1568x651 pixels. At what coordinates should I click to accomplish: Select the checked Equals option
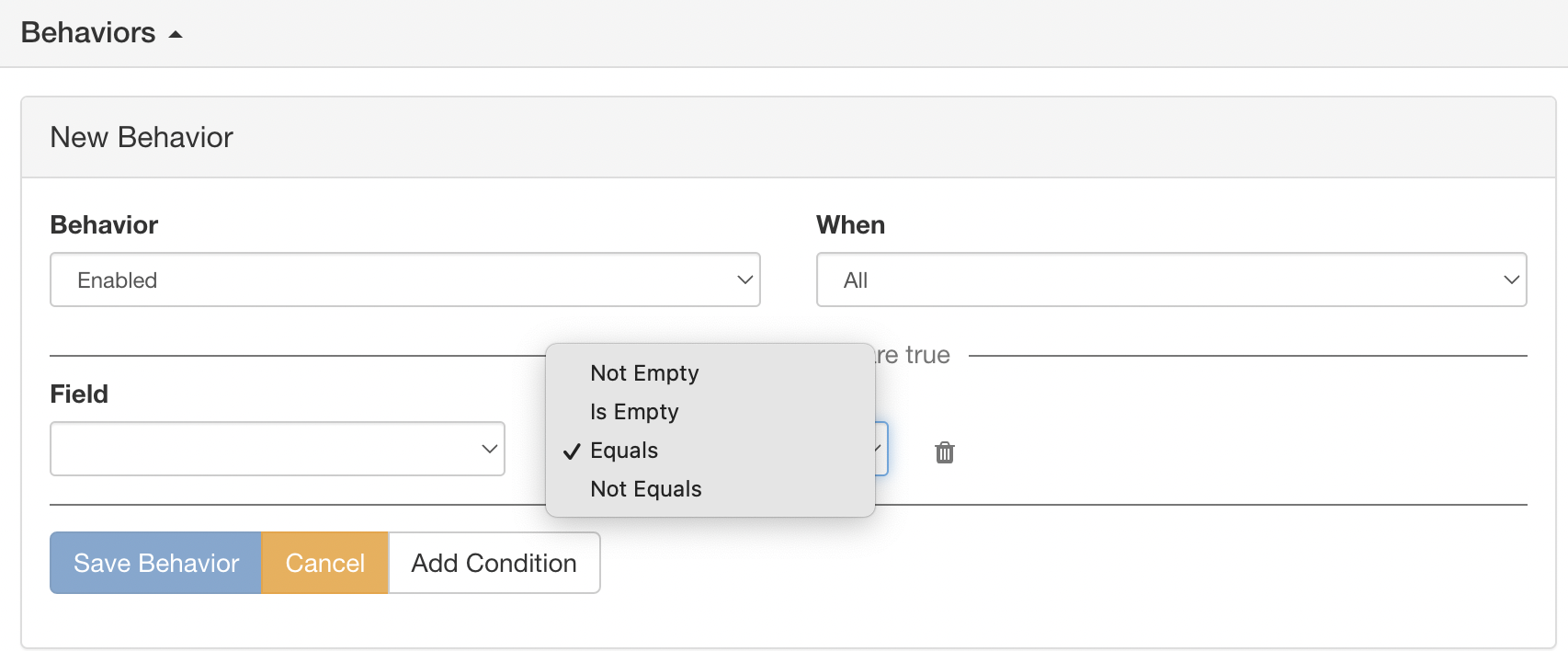(x=624, y=450)
